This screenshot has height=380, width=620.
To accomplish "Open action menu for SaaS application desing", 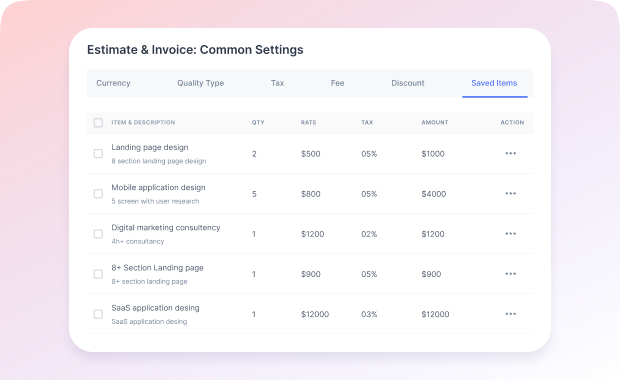I will point(510,314).
